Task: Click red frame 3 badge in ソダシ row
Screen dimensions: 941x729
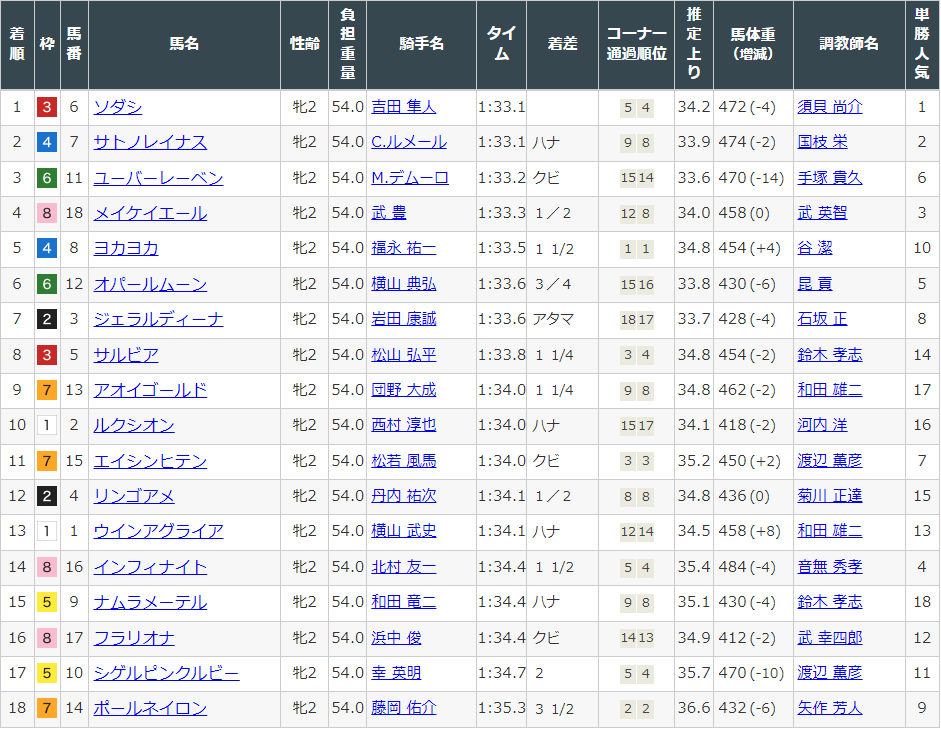Action: (x=47, y=107)
